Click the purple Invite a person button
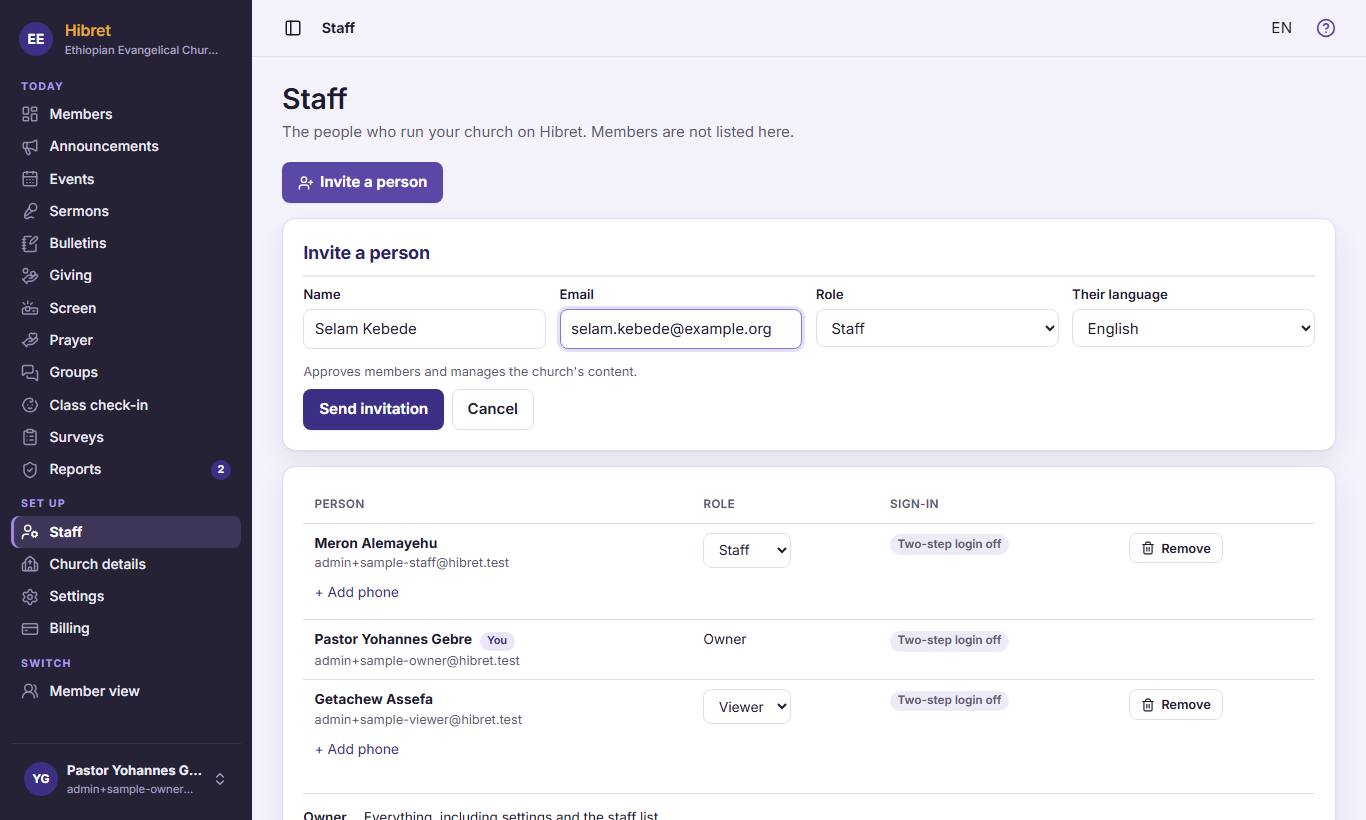This screenshot has width=1366, height=820. [x=362, y=182]
